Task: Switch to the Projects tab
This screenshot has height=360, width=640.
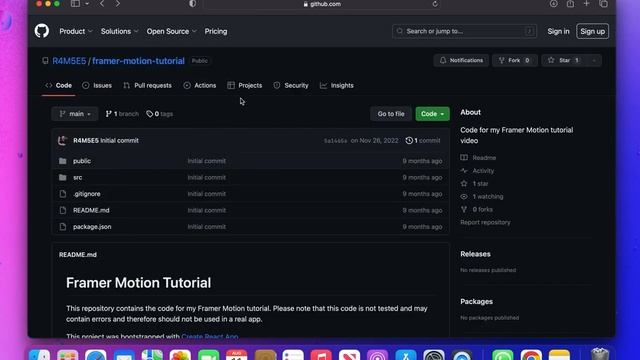Action: tap(245, 85)
